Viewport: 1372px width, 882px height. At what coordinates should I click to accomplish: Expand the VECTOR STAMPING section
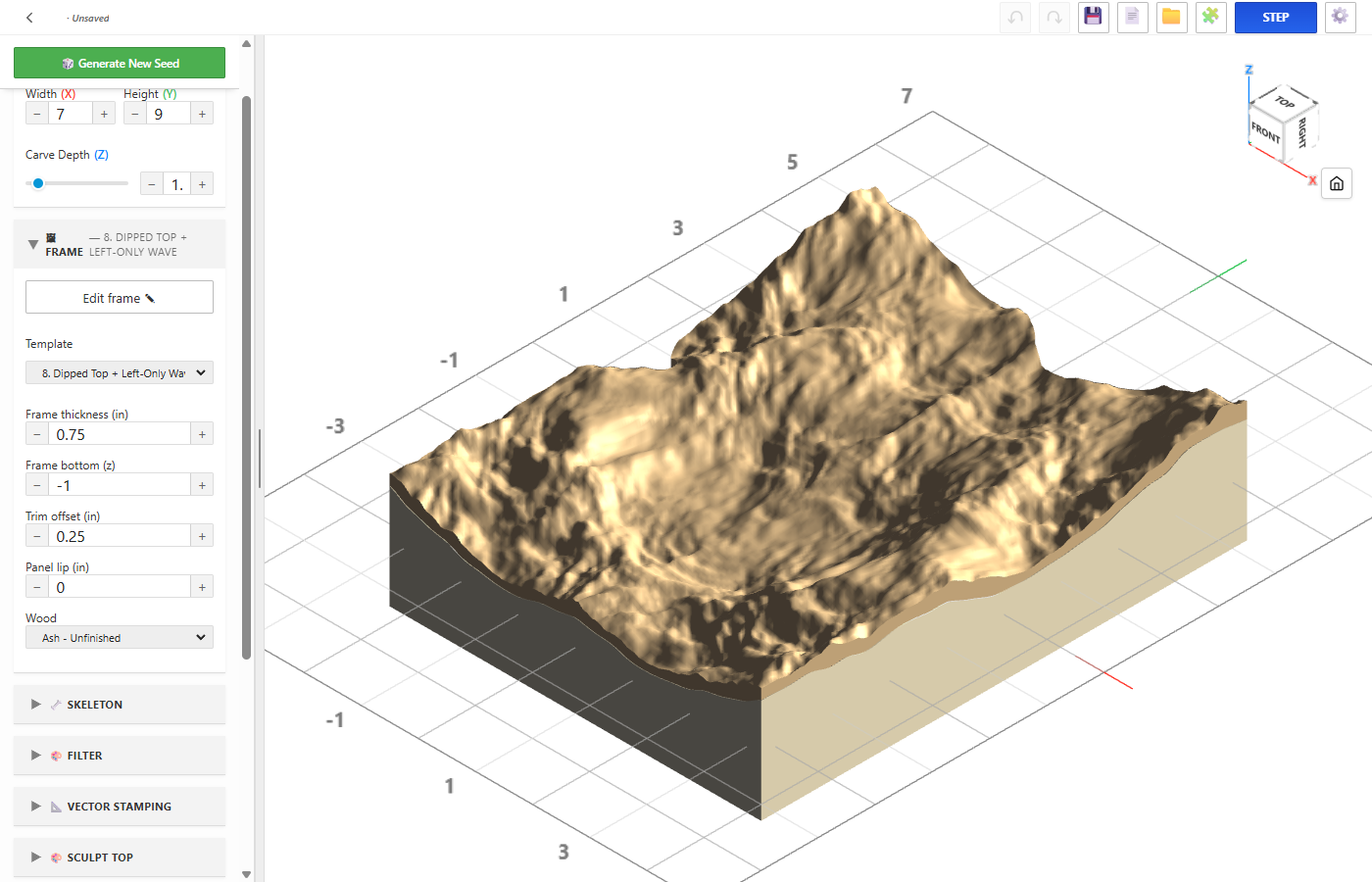click(120, 807)
